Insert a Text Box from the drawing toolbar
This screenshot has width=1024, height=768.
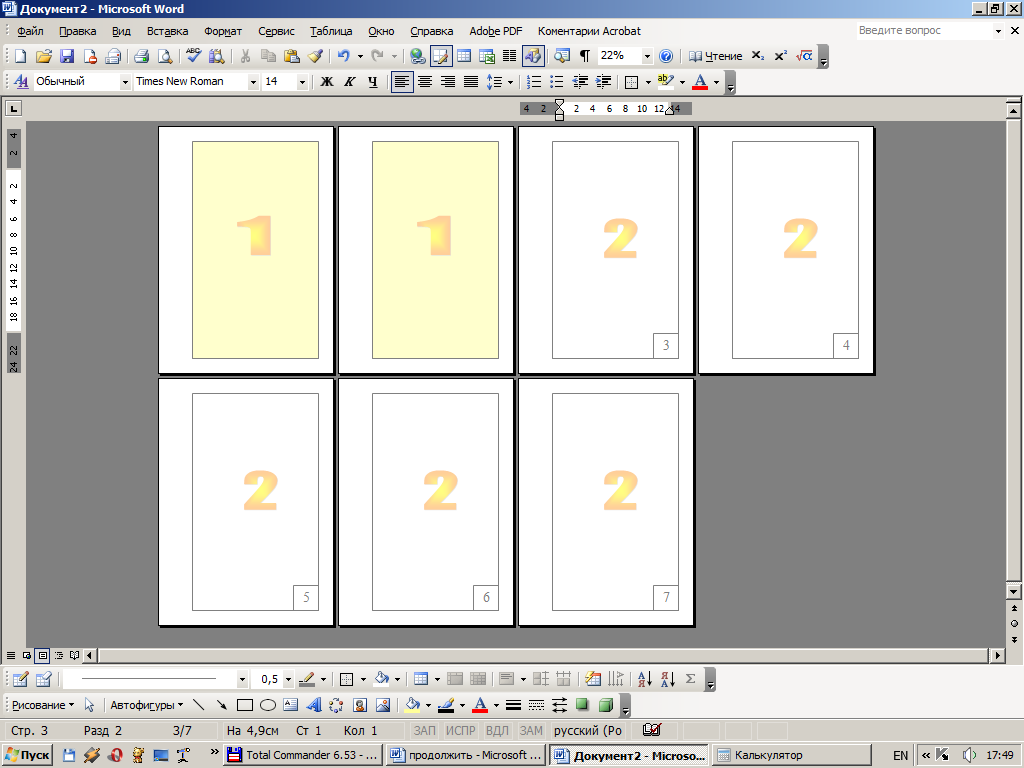[291, 705]
